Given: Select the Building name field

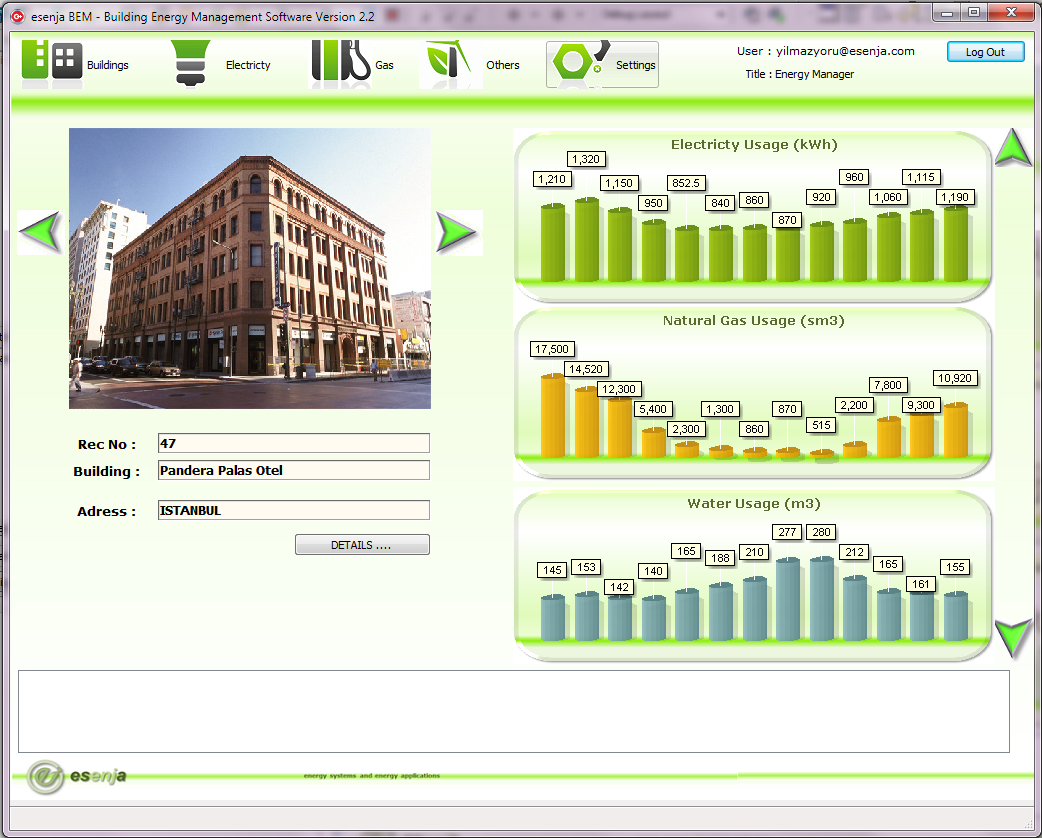Looking at the screenshot, I should (293, 470).
